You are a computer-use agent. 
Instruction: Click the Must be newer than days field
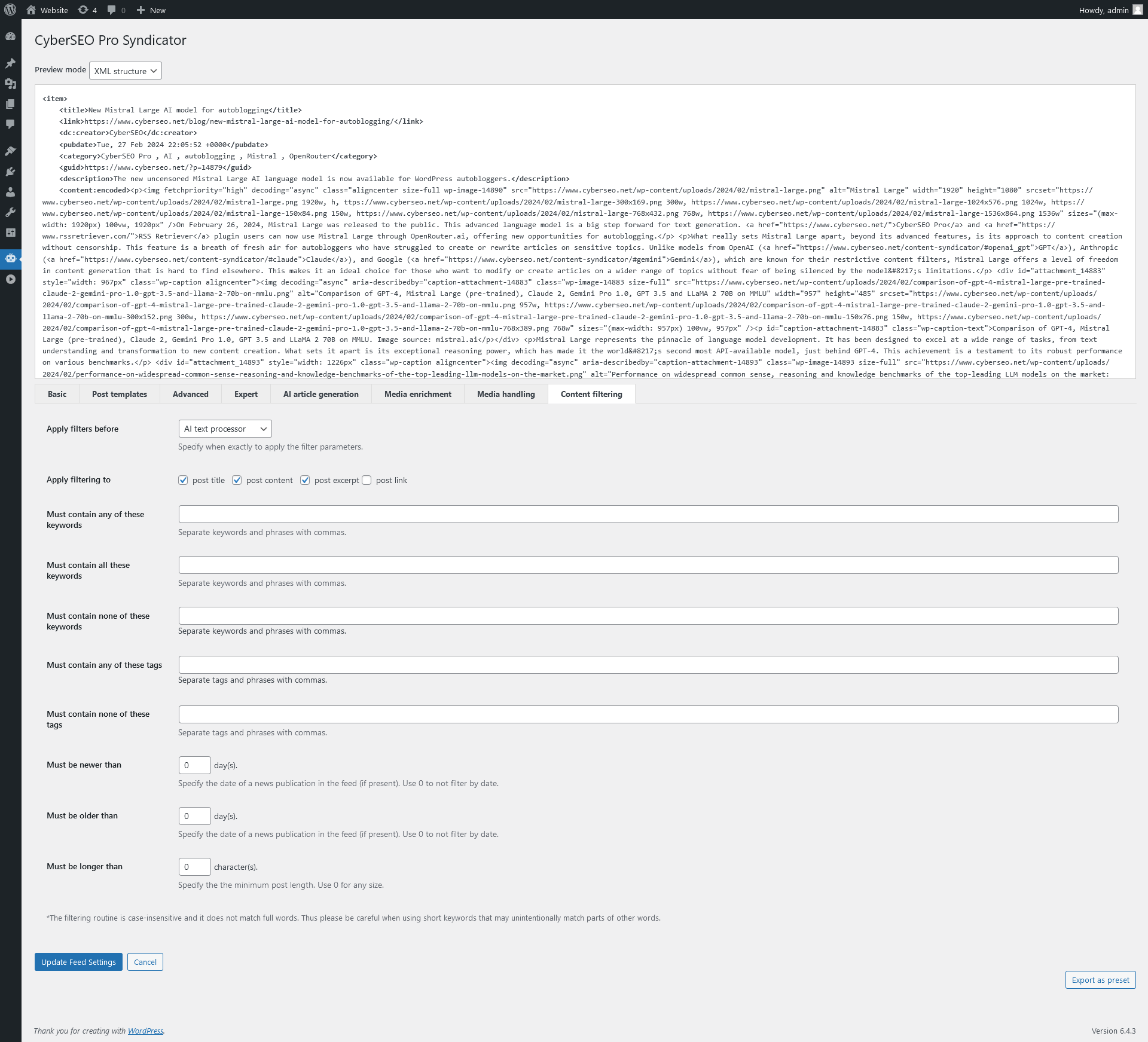195,765
